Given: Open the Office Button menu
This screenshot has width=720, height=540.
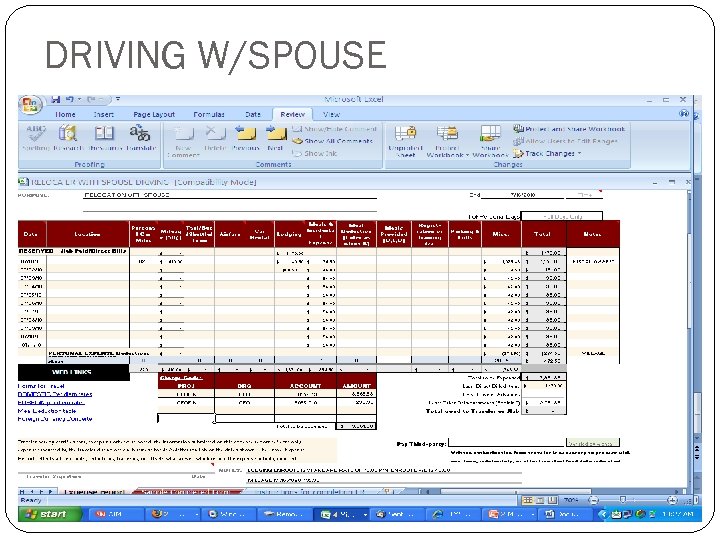Looking at the screenshot, I should click(30, 105).
